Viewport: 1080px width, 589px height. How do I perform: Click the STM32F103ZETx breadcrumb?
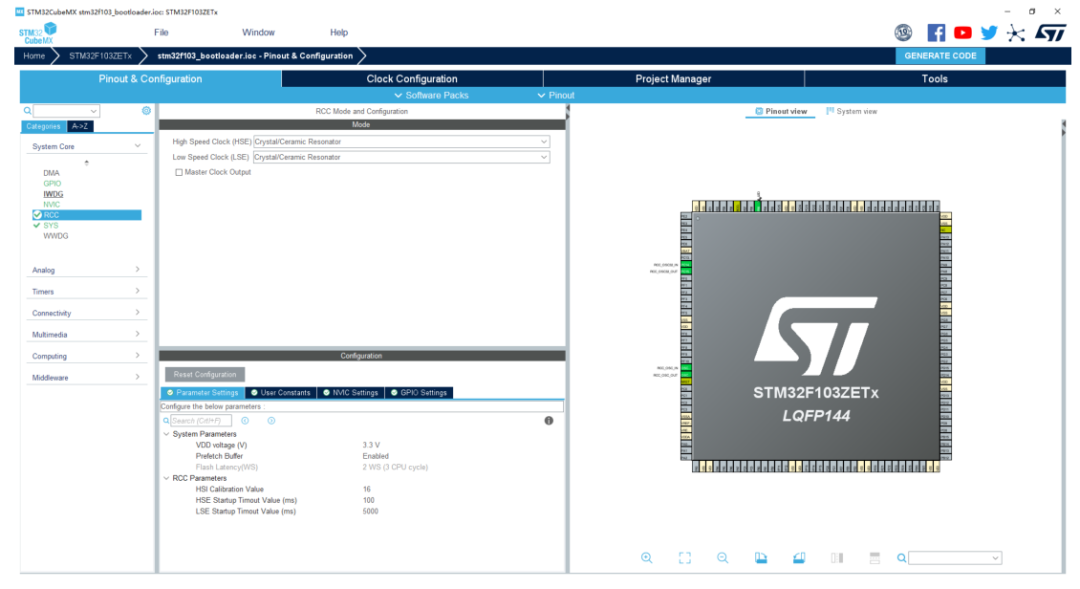coord(100,56)
